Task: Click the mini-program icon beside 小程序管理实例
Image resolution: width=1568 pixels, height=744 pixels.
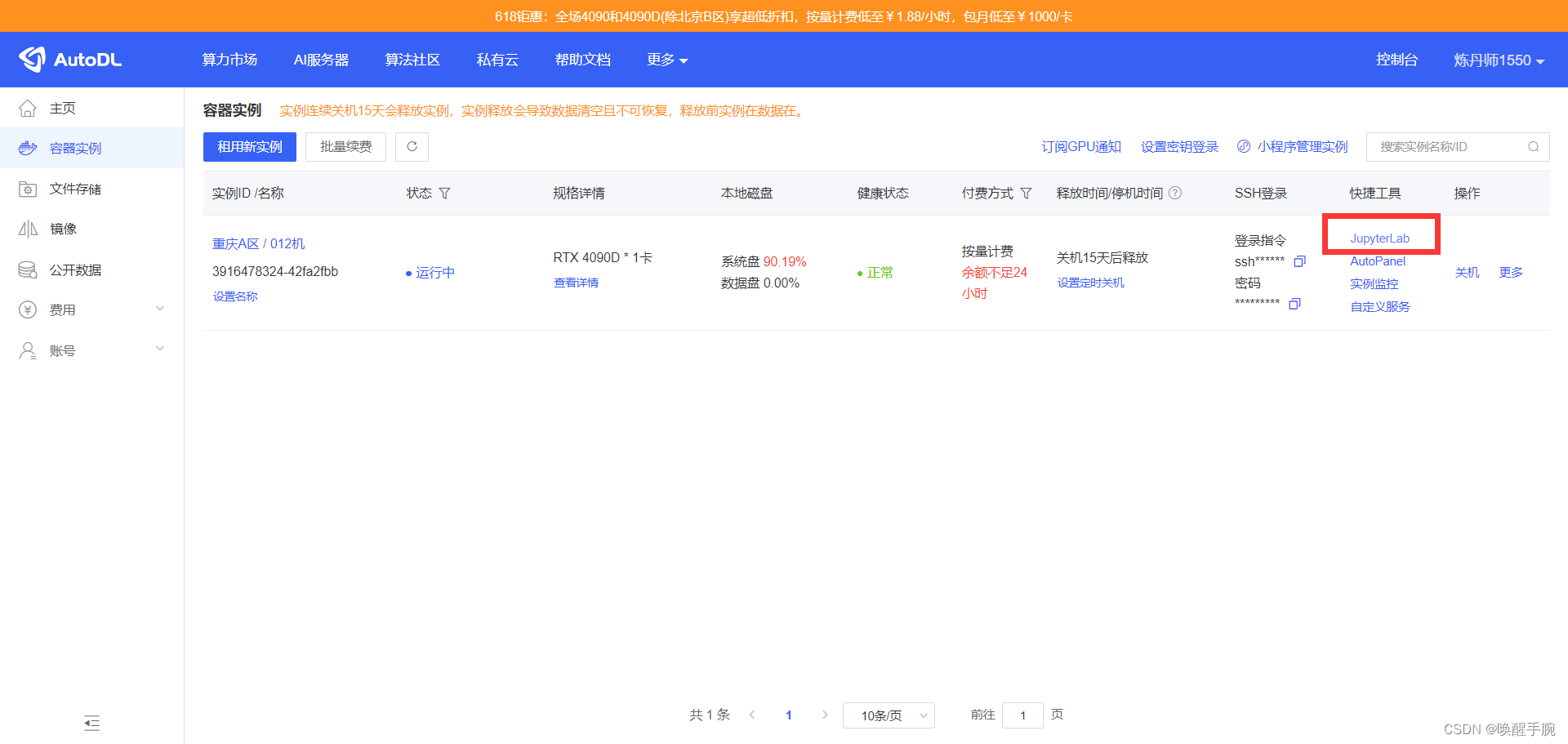Action: click(x=1244, y=146)
